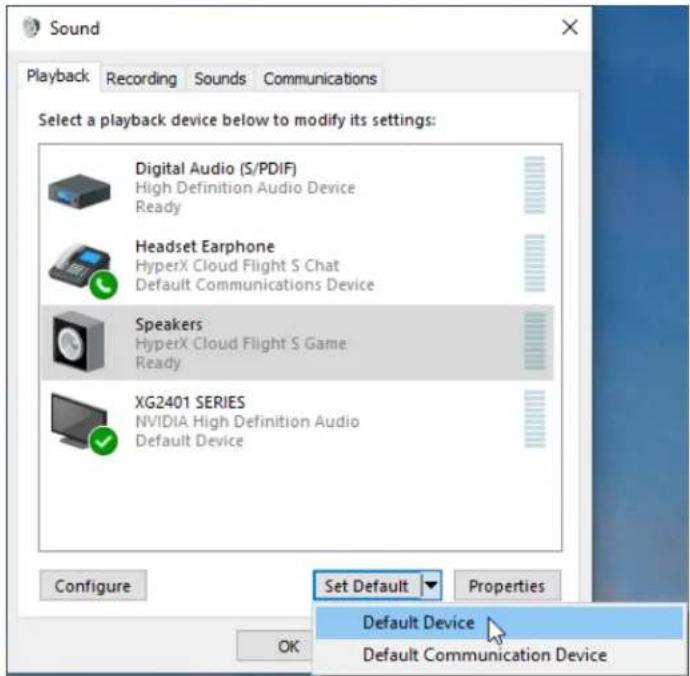Select the 'XG2401 SERIES' device name
The height and width of the screenshot is (676, 690).
tap(190, 402)
